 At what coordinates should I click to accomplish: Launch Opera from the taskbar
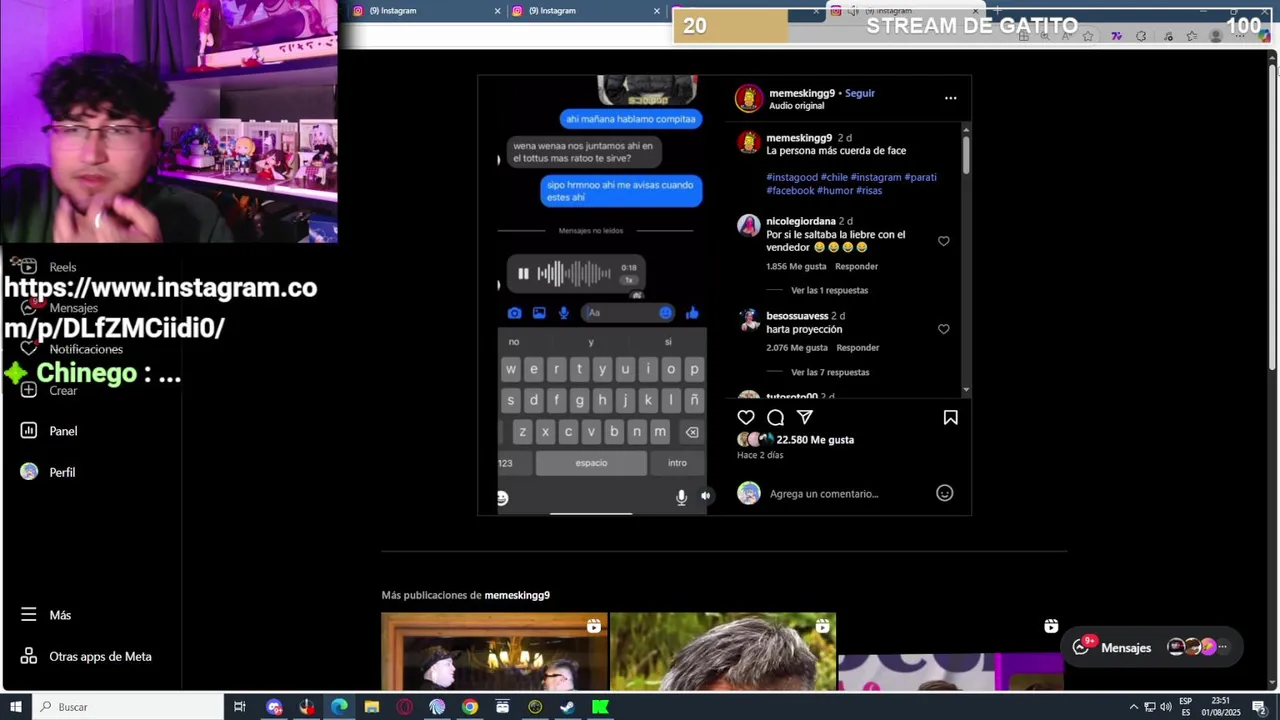[404, 707]
